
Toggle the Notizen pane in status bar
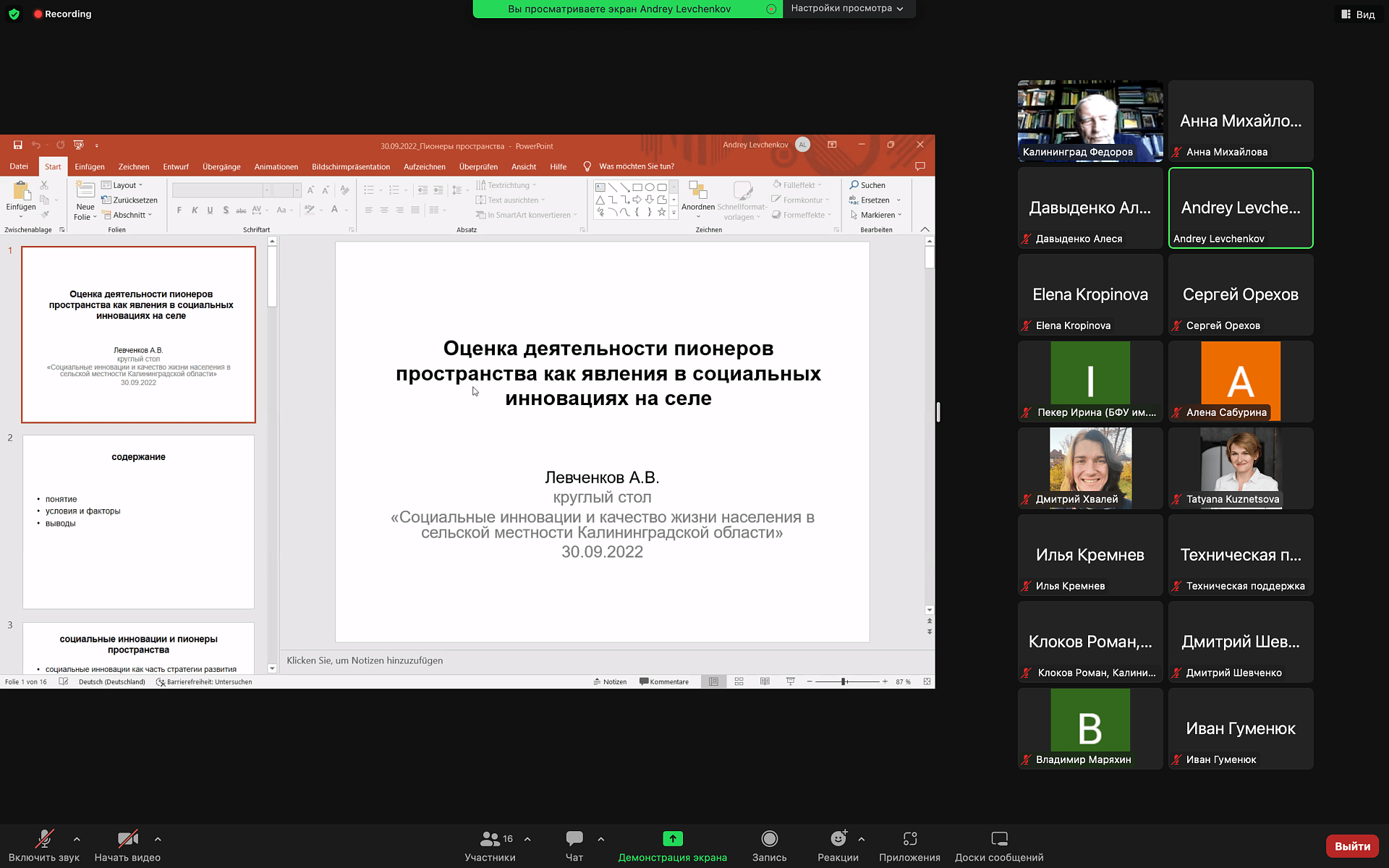point(610,681)
